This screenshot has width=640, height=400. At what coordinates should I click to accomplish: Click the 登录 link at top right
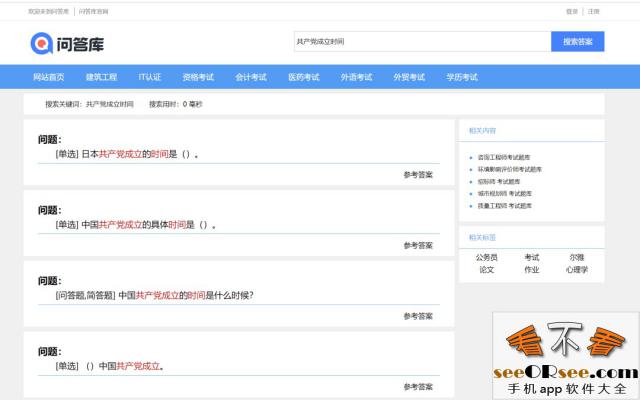tap(572, 11)
